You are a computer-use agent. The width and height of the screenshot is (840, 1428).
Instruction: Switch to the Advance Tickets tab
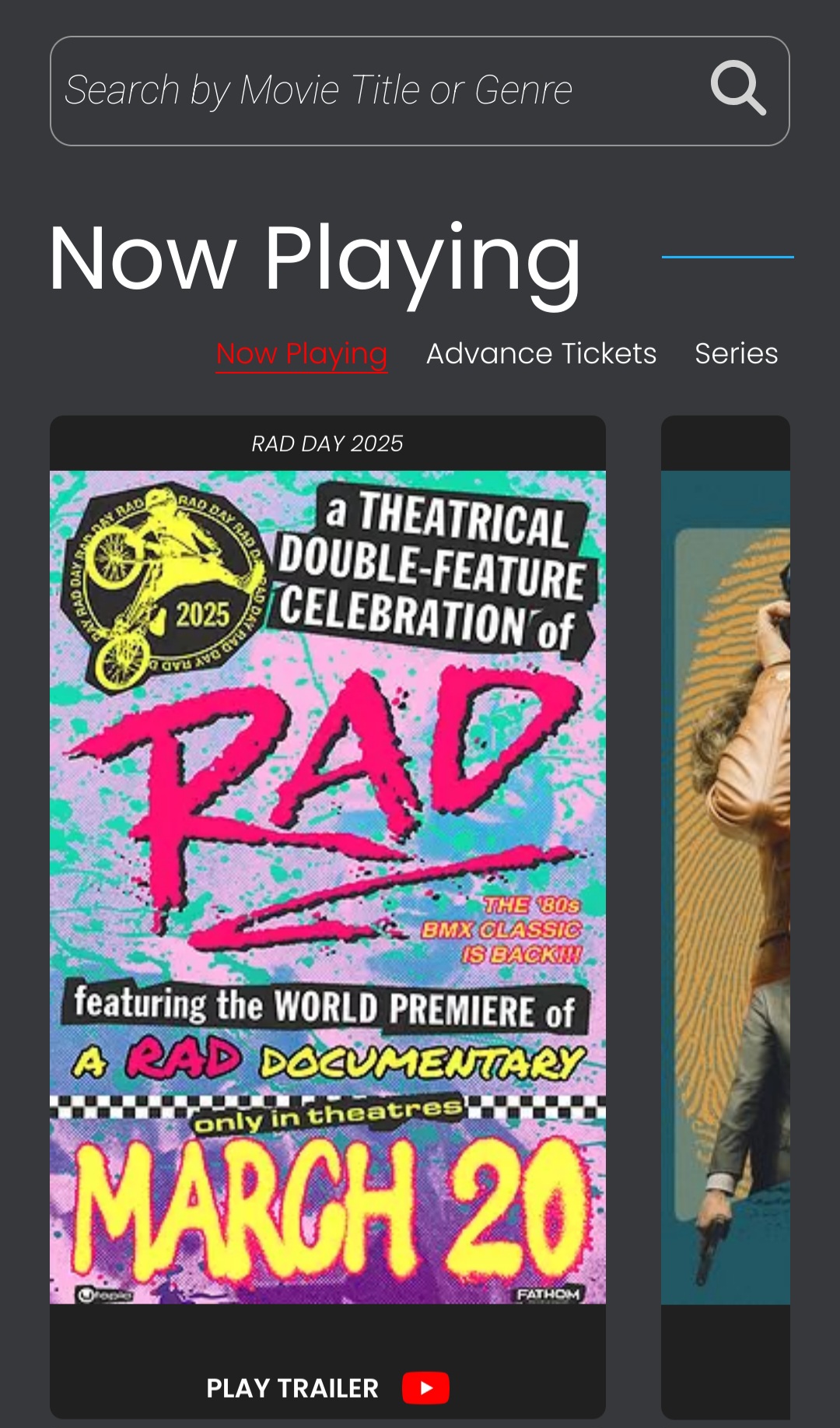[541, 354]
